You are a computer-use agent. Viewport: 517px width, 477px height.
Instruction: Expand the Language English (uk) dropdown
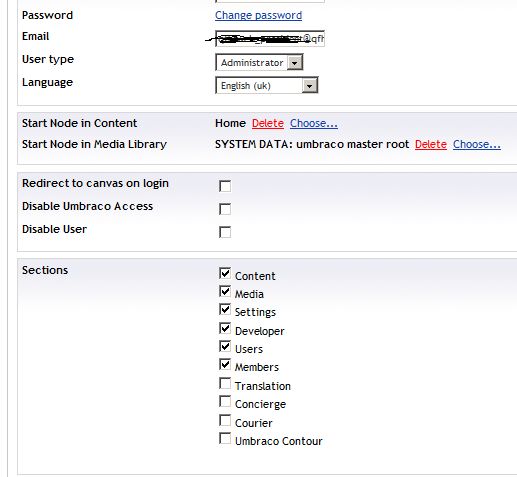267,85
